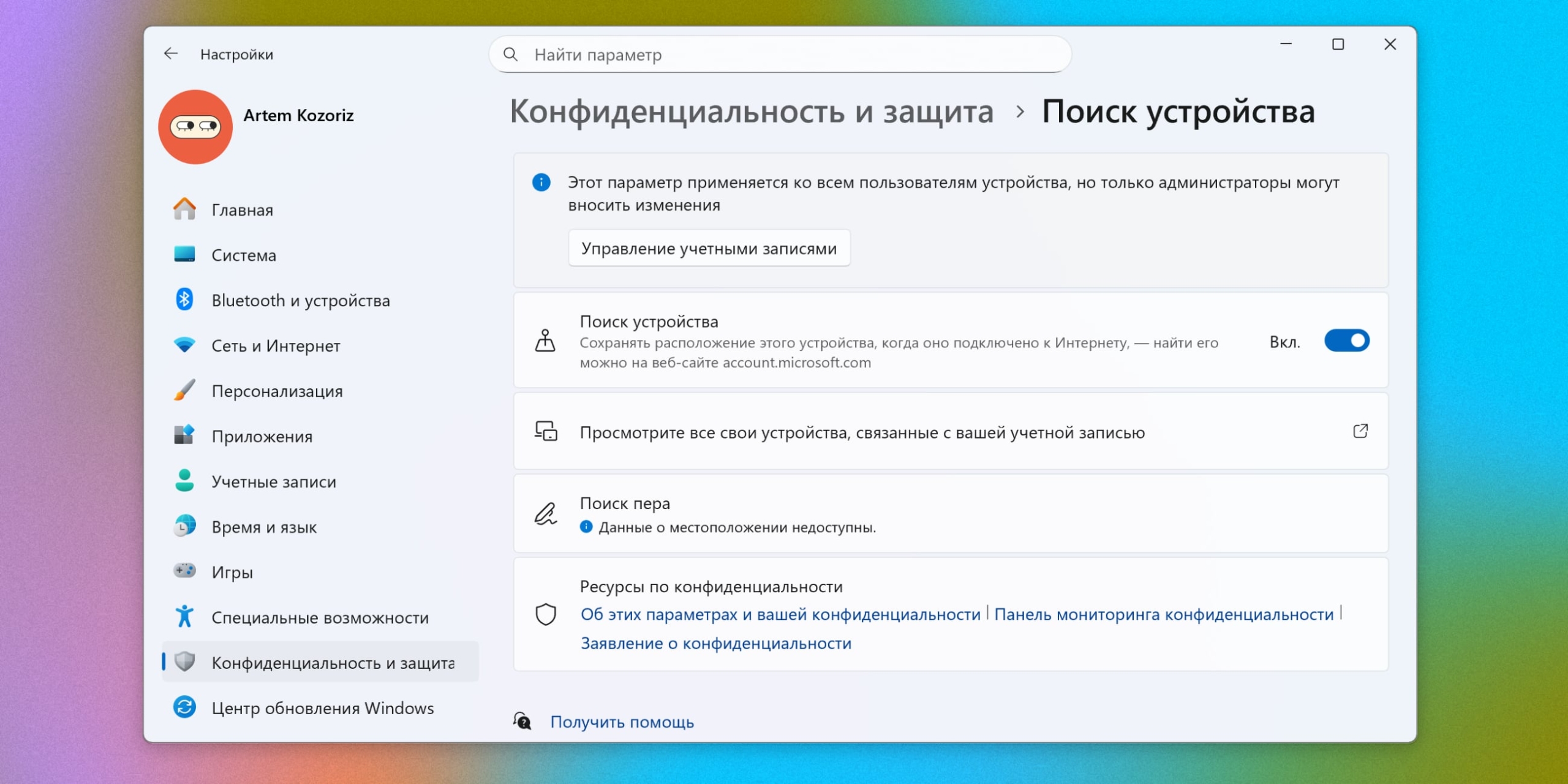
Task: Select the Система settings icon
Action: click(x=186, y=255)
